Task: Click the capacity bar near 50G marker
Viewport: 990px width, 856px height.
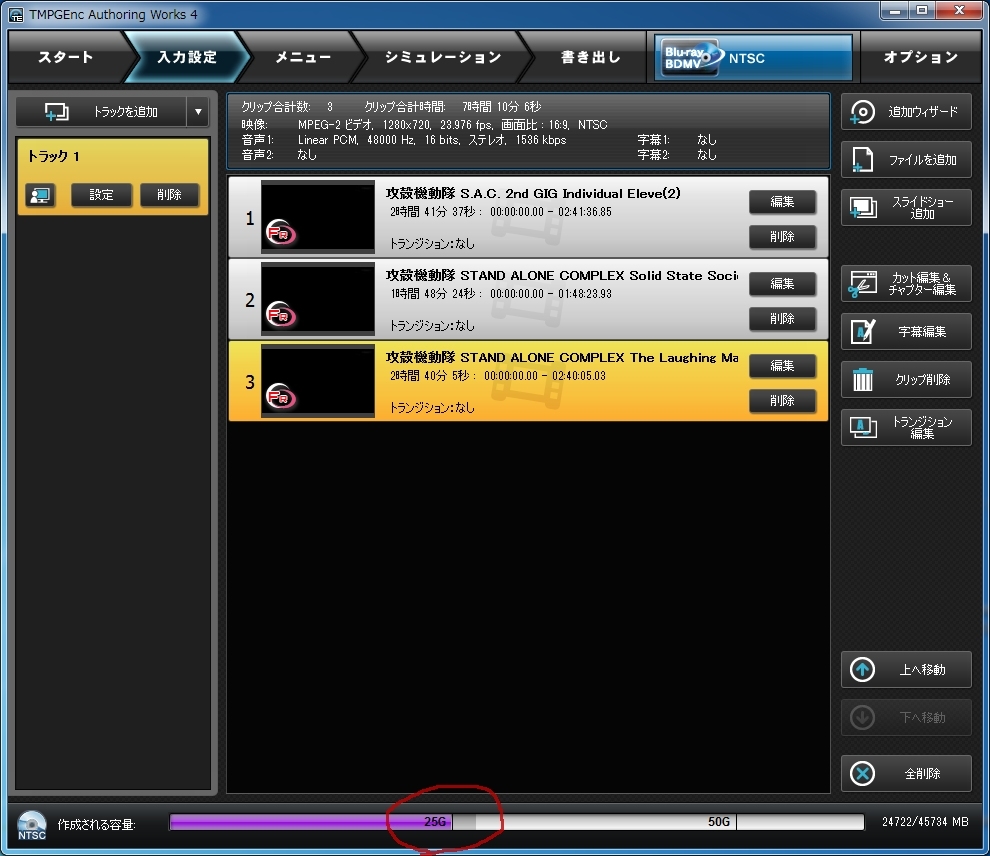Action: (720, 822)
